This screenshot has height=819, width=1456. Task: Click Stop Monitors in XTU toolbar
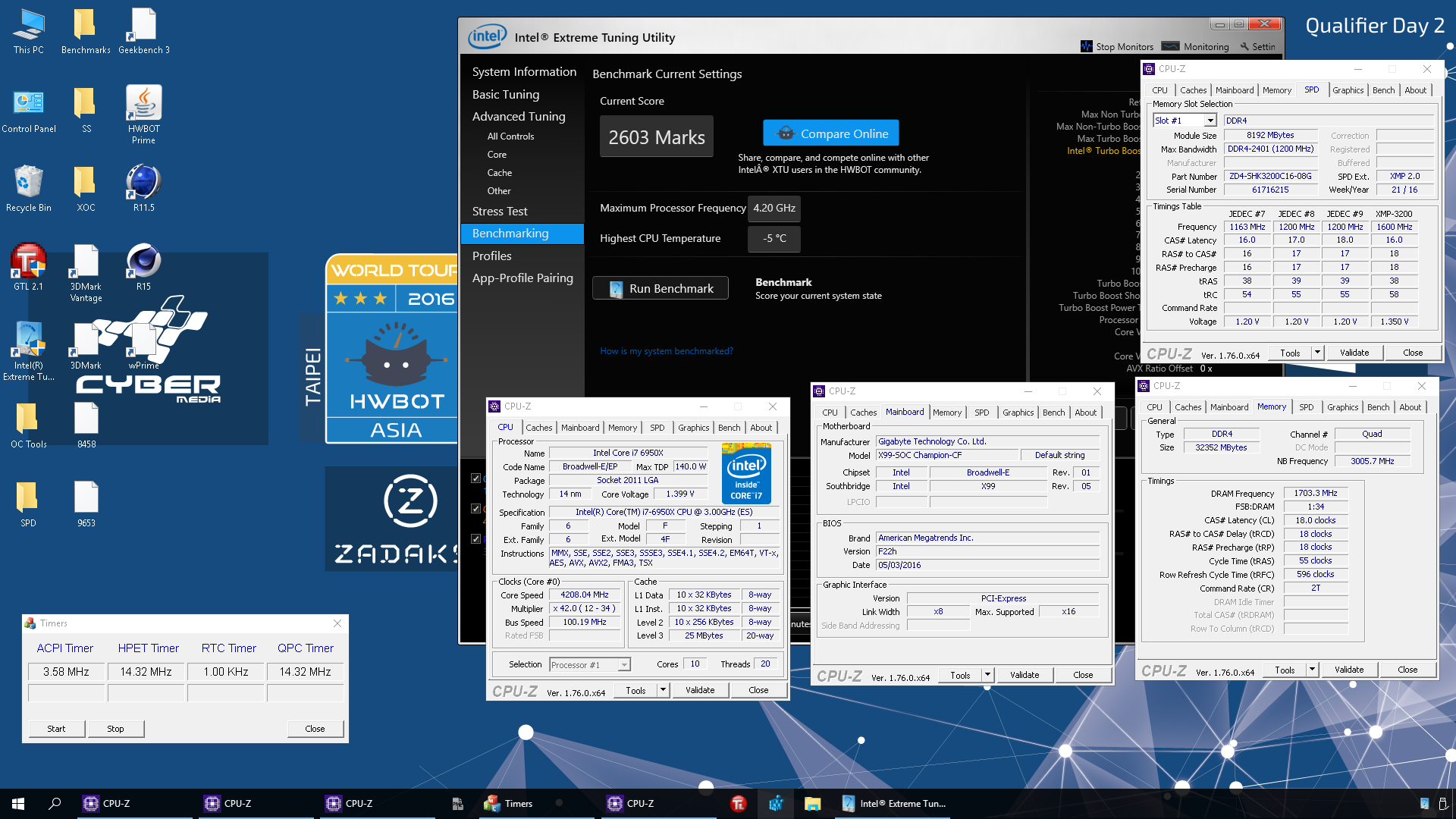1117,46
